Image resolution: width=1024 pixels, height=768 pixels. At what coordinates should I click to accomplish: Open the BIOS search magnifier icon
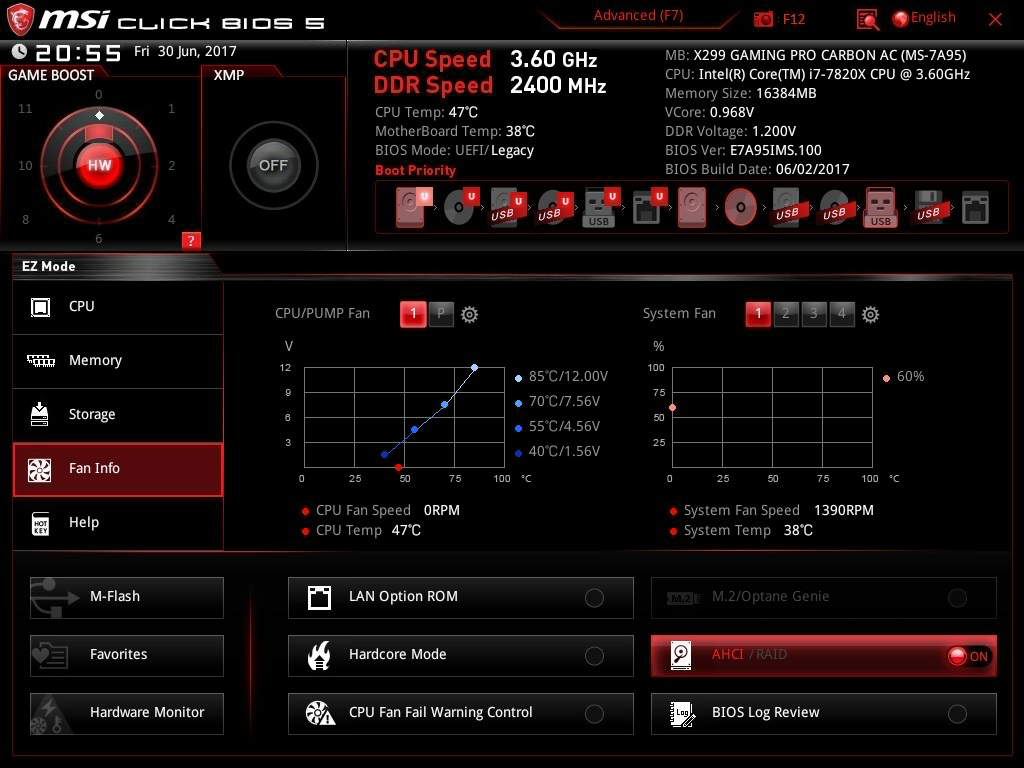(x=868, y=19)
